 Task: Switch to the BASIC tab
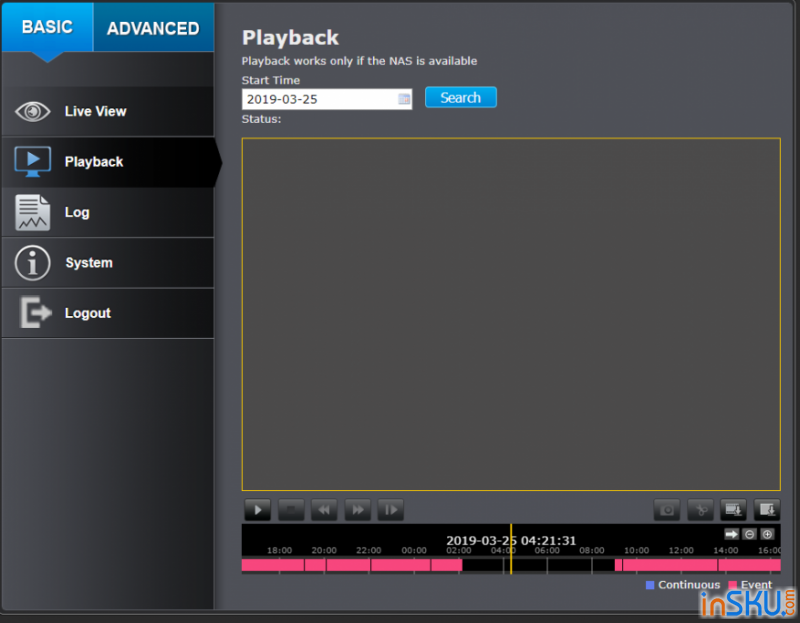pos(47,27)
